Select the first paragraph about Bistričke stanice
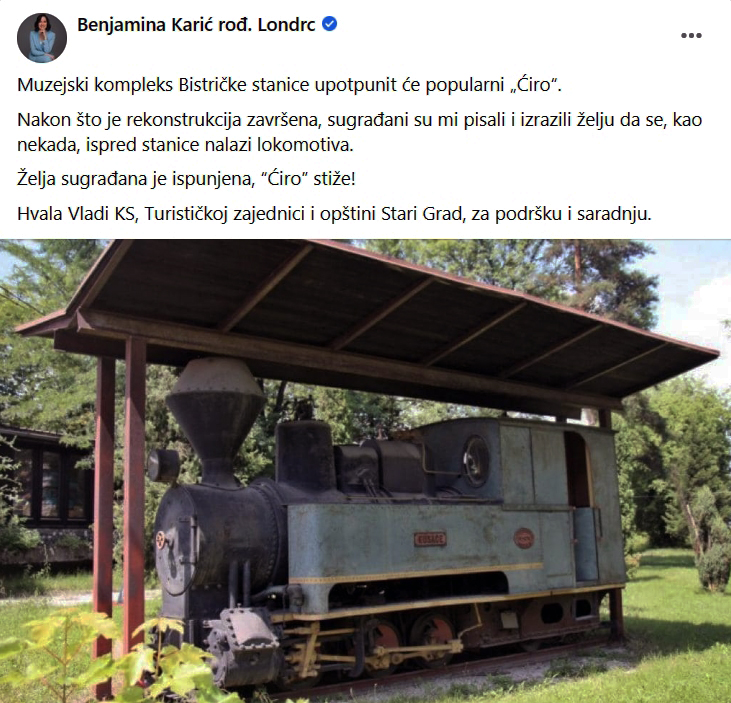 (289, 85)
